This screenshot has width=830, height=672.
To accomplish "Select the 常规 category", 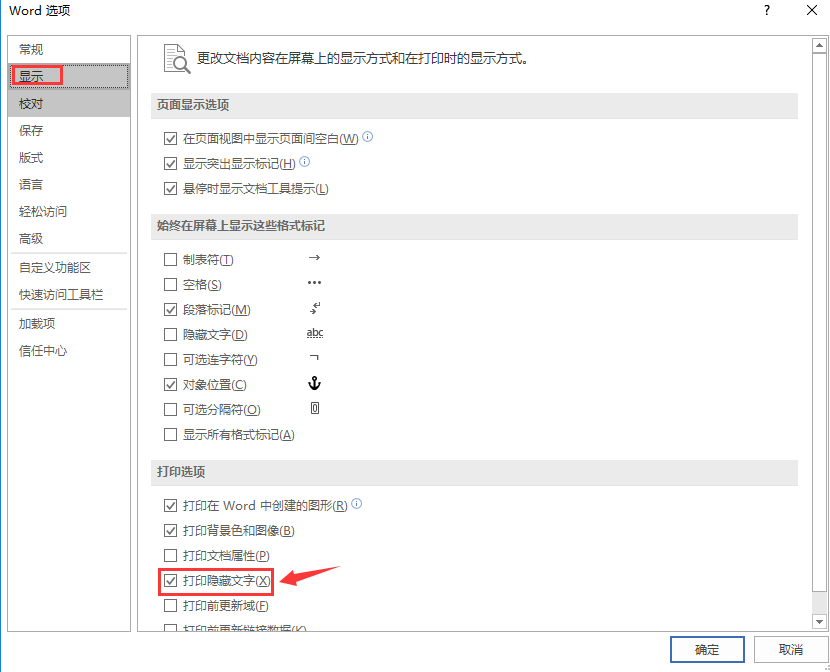I will point(69,50).
